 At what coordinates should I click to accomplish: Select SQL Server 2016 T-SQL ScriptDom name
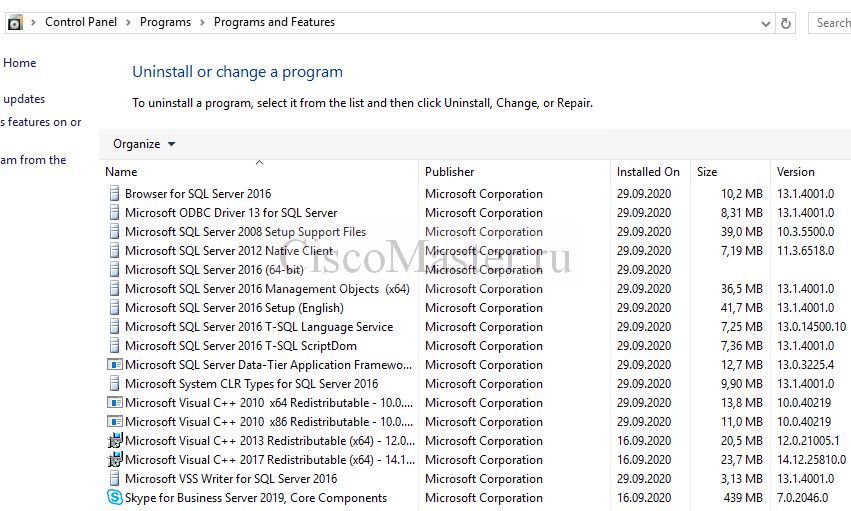[x=241, y=346]
